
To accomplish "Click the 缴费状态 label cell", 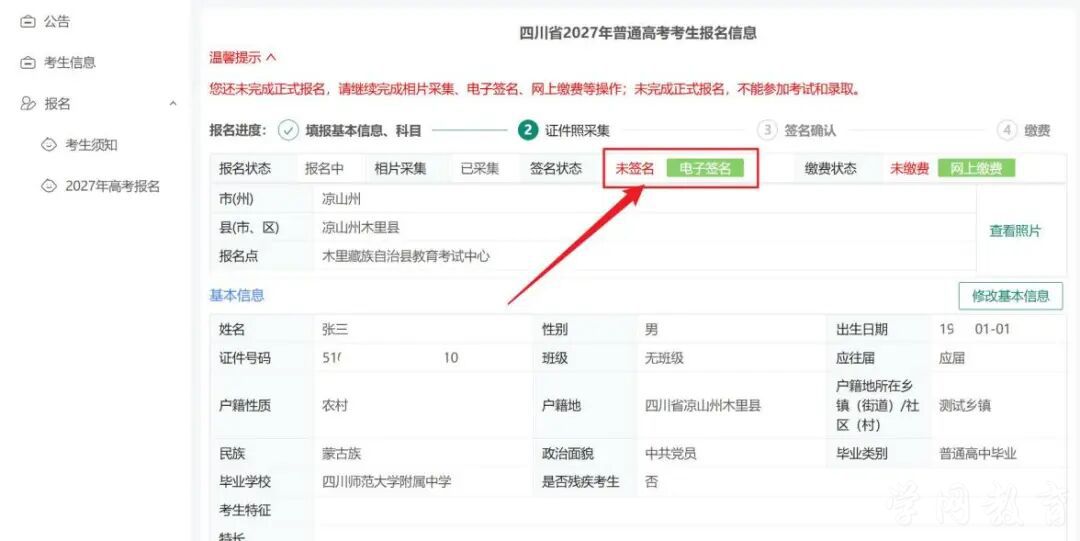I will [831, 169].
